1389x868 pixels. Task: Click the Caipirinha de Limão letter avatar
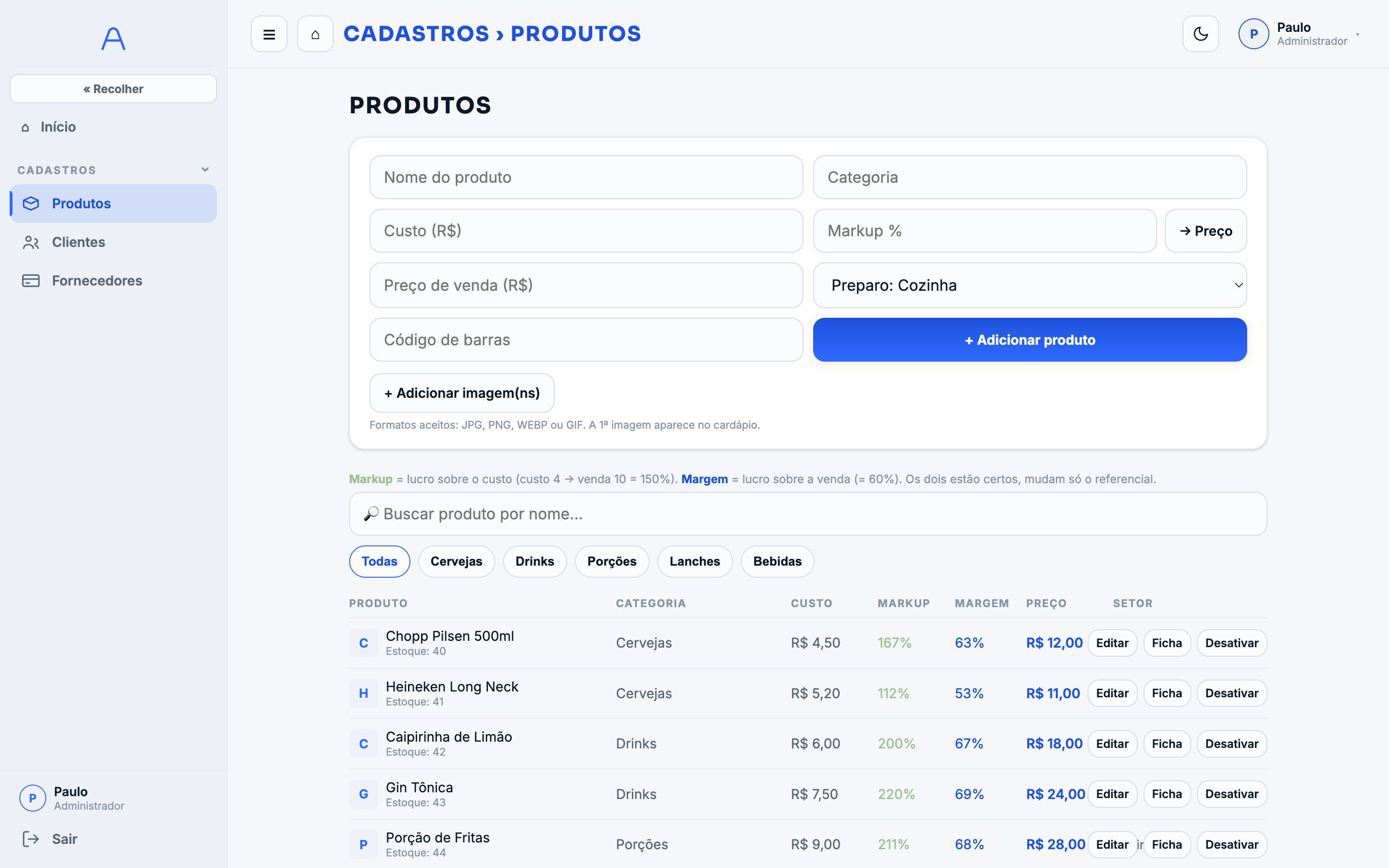tap(363, 744)
